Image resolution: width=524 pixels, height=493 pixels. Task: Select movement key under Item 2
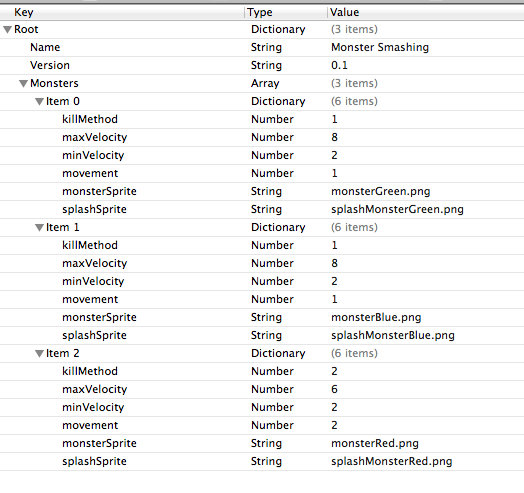[90, 425]
